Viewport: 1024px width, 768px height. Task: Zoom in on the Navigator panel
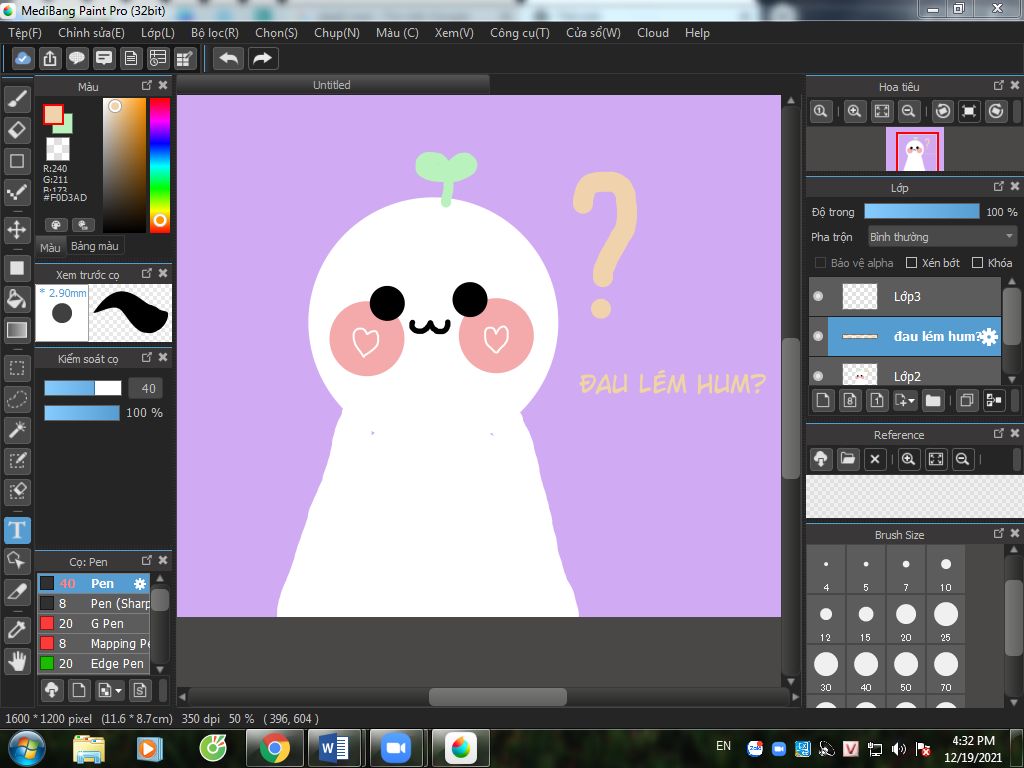[854, 111]
